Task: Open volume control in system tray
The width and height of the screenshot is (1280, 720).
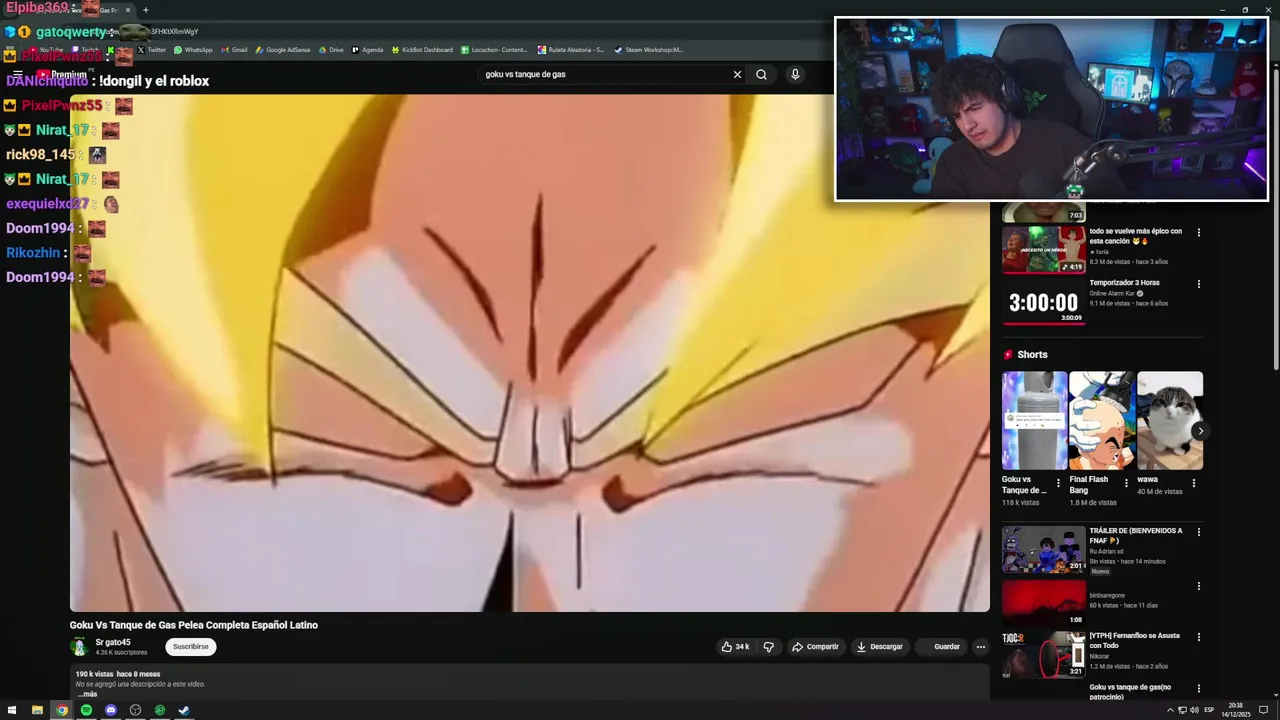Action: (1195, 710)
